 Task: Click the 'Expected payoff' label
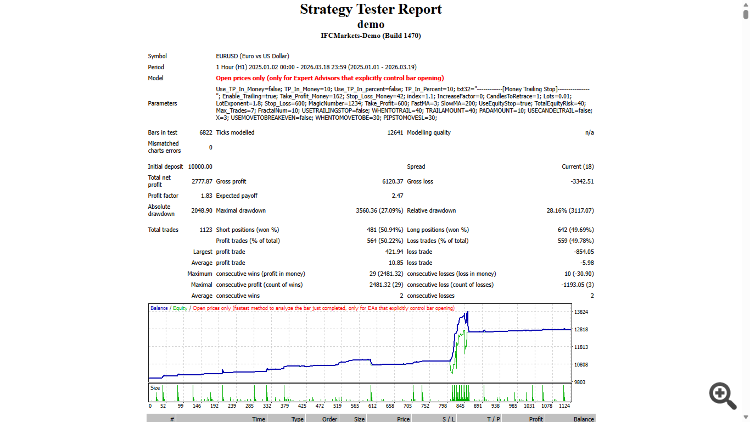[236, 196]
